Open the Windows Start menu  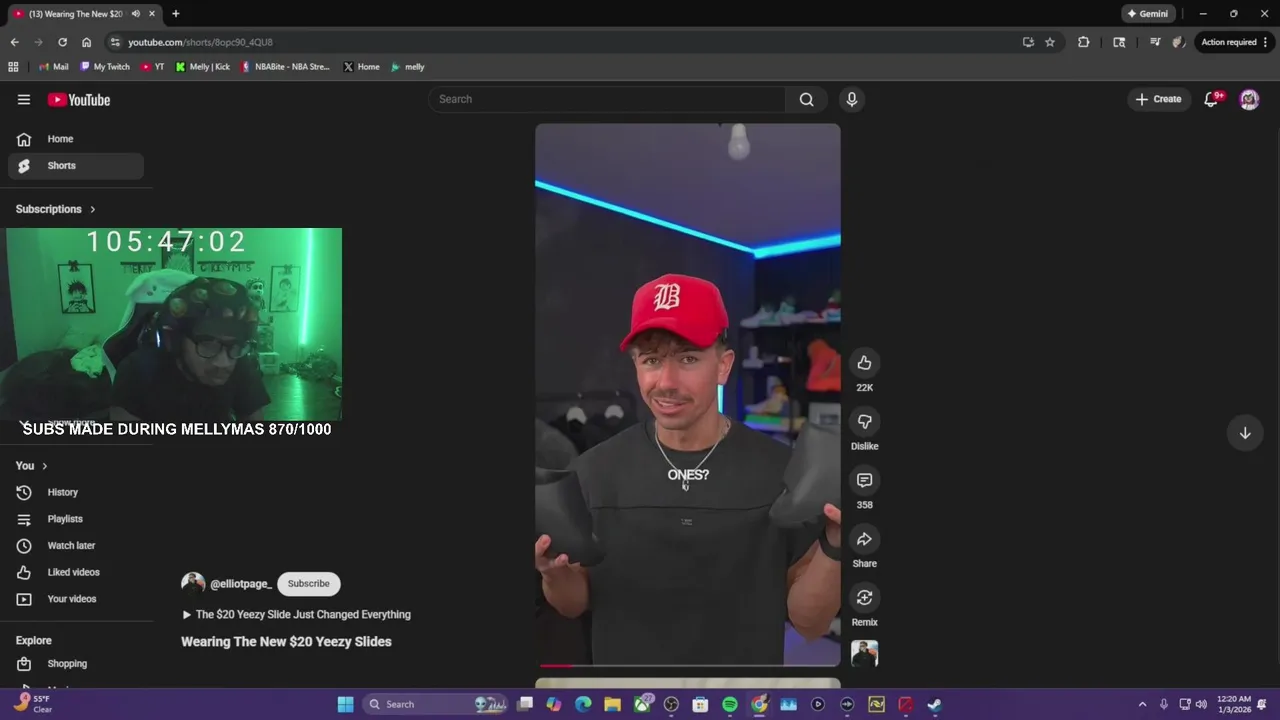[345, 704]
